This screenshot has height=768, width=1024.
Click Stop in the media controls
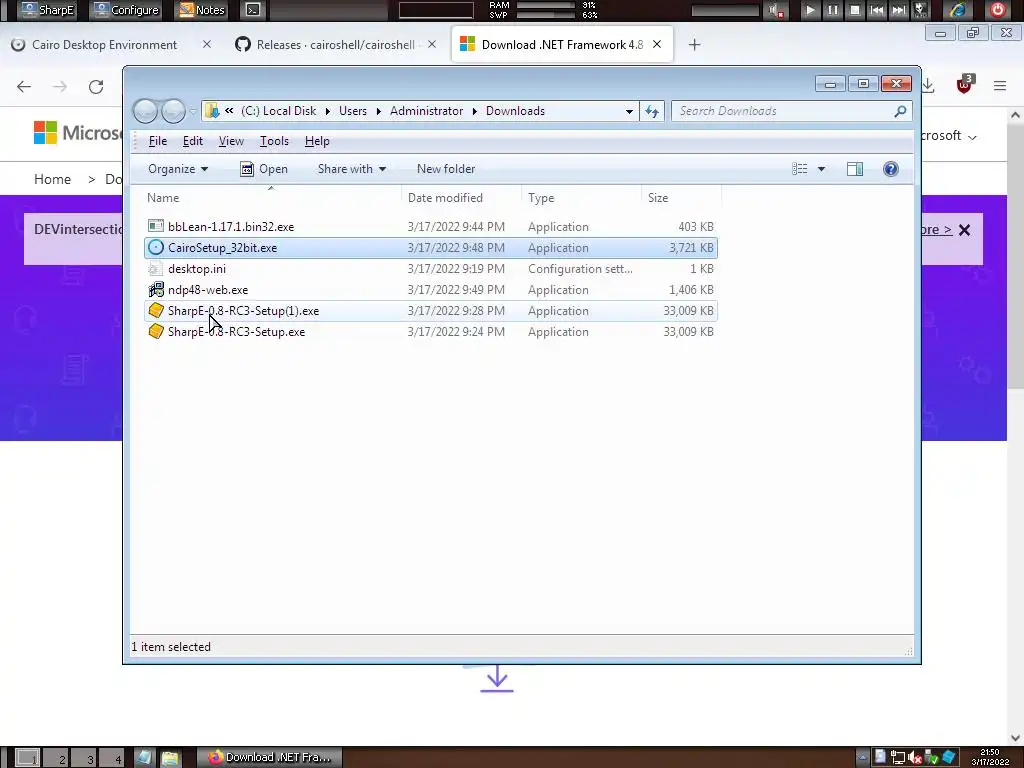pos(855,10)
